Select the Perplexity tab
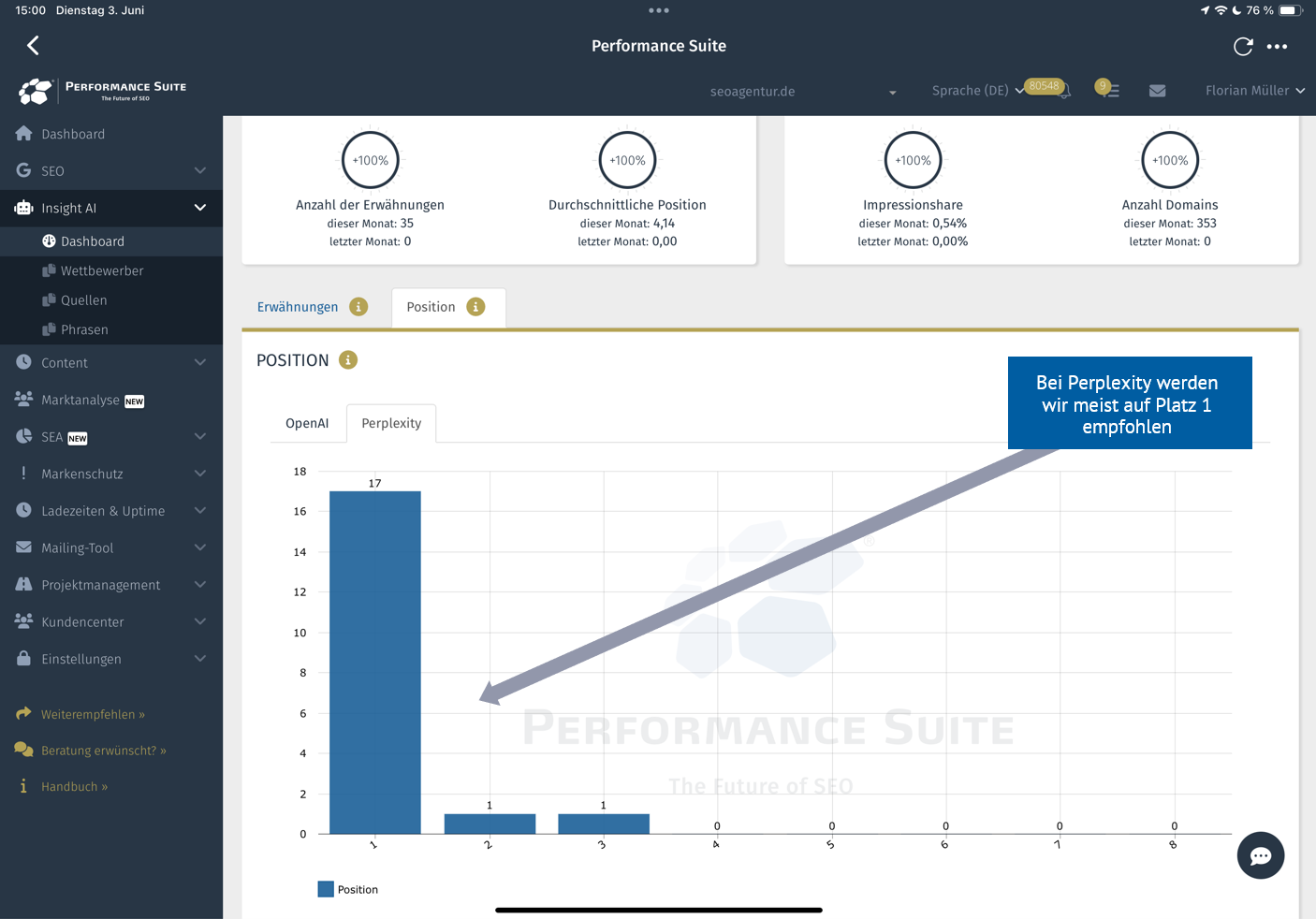The height and width of the screenshot is (919, 1316). tap(391, 423)
